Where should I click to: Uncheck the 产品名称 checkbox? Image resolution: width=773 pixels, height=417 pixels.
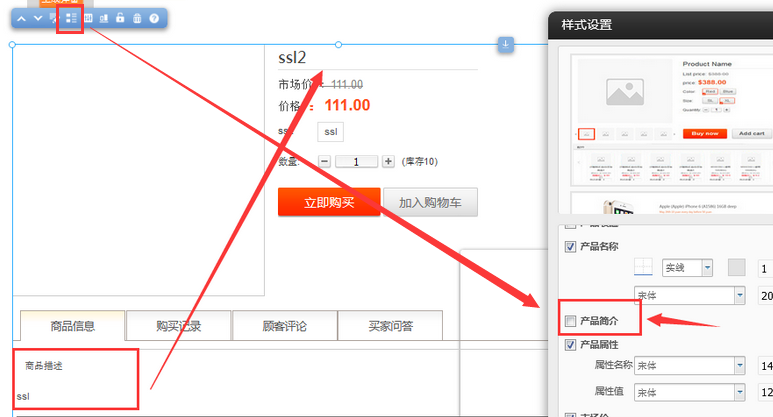[x=570, y=247]
